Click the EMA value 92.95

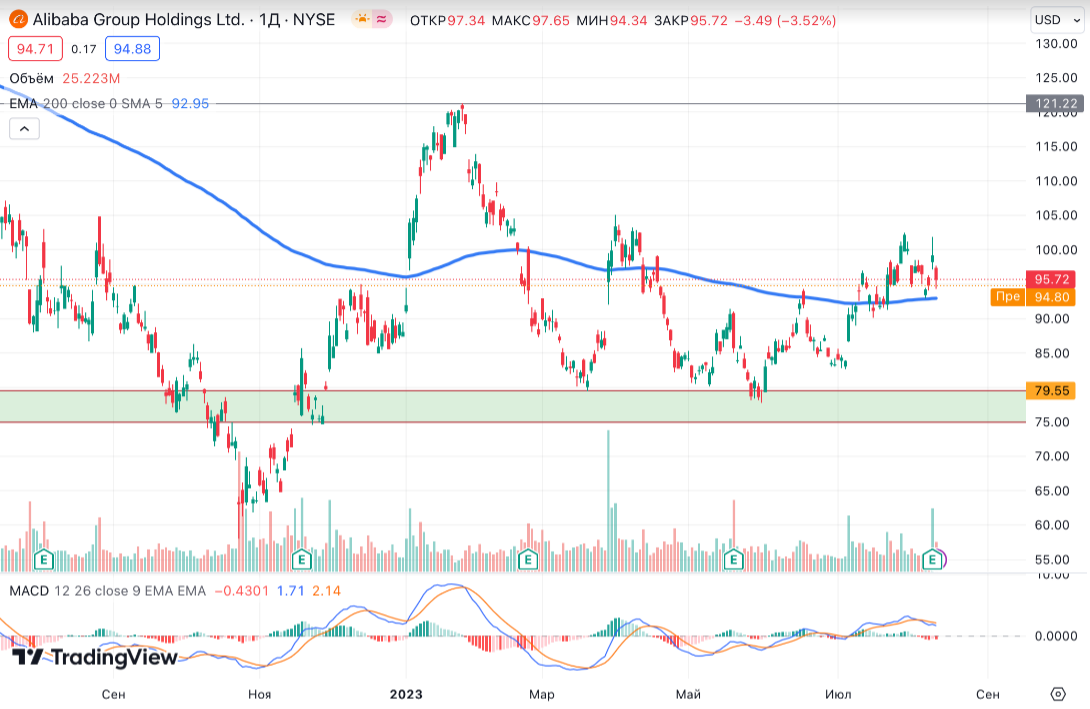point(190,104)
